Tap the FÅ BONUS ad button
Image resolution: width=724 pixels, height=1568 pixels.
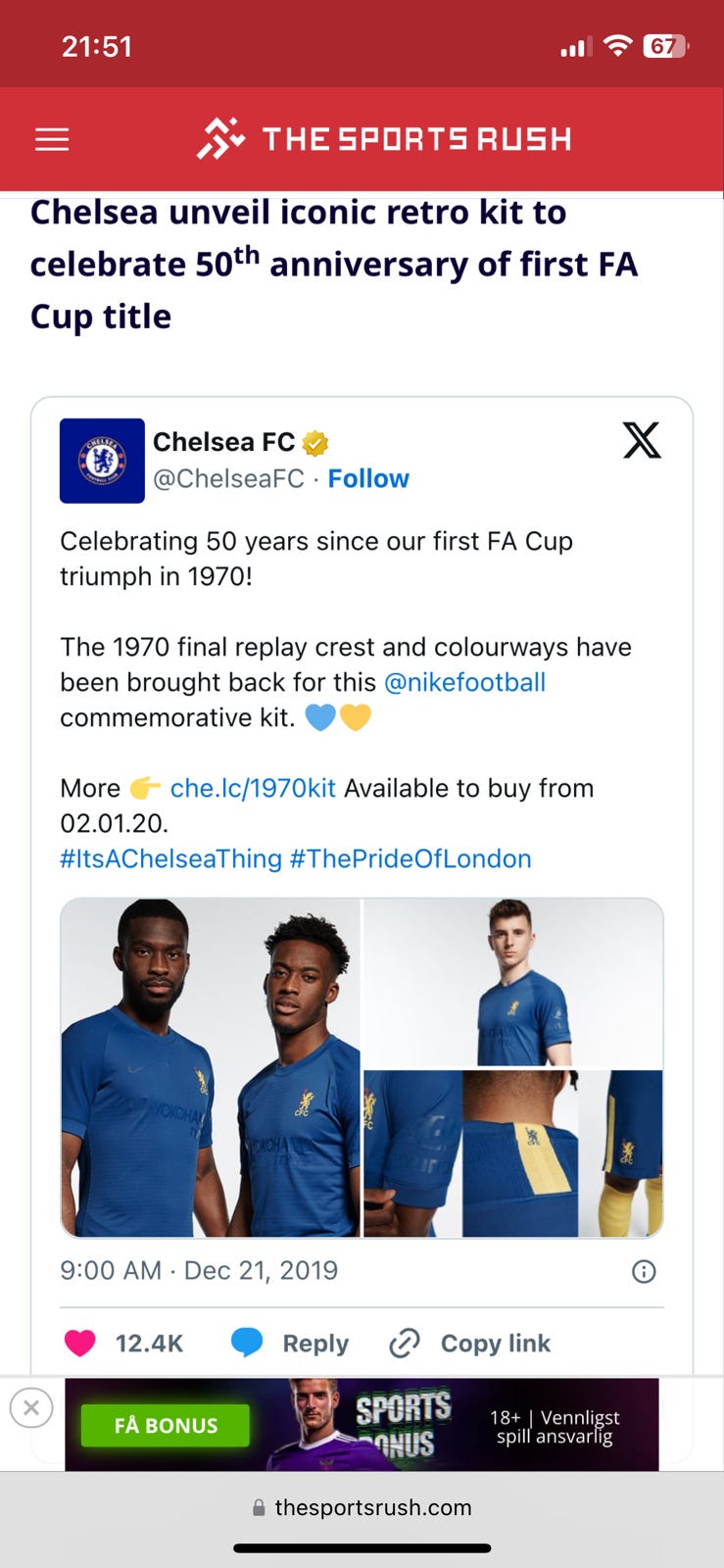tap(166, 1425)
